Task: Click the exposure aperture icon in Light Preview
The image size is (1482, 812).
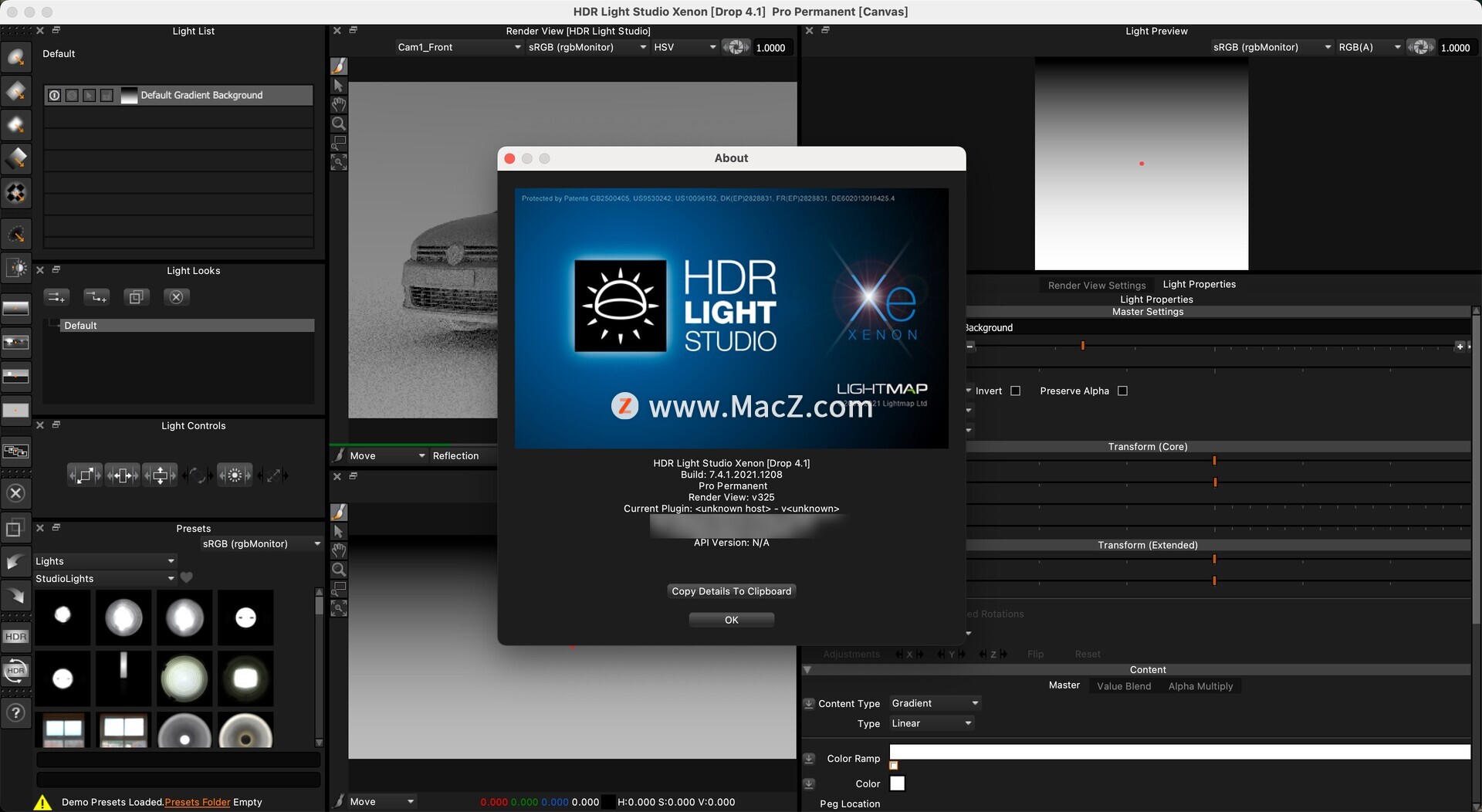Action: [1420, 47]
